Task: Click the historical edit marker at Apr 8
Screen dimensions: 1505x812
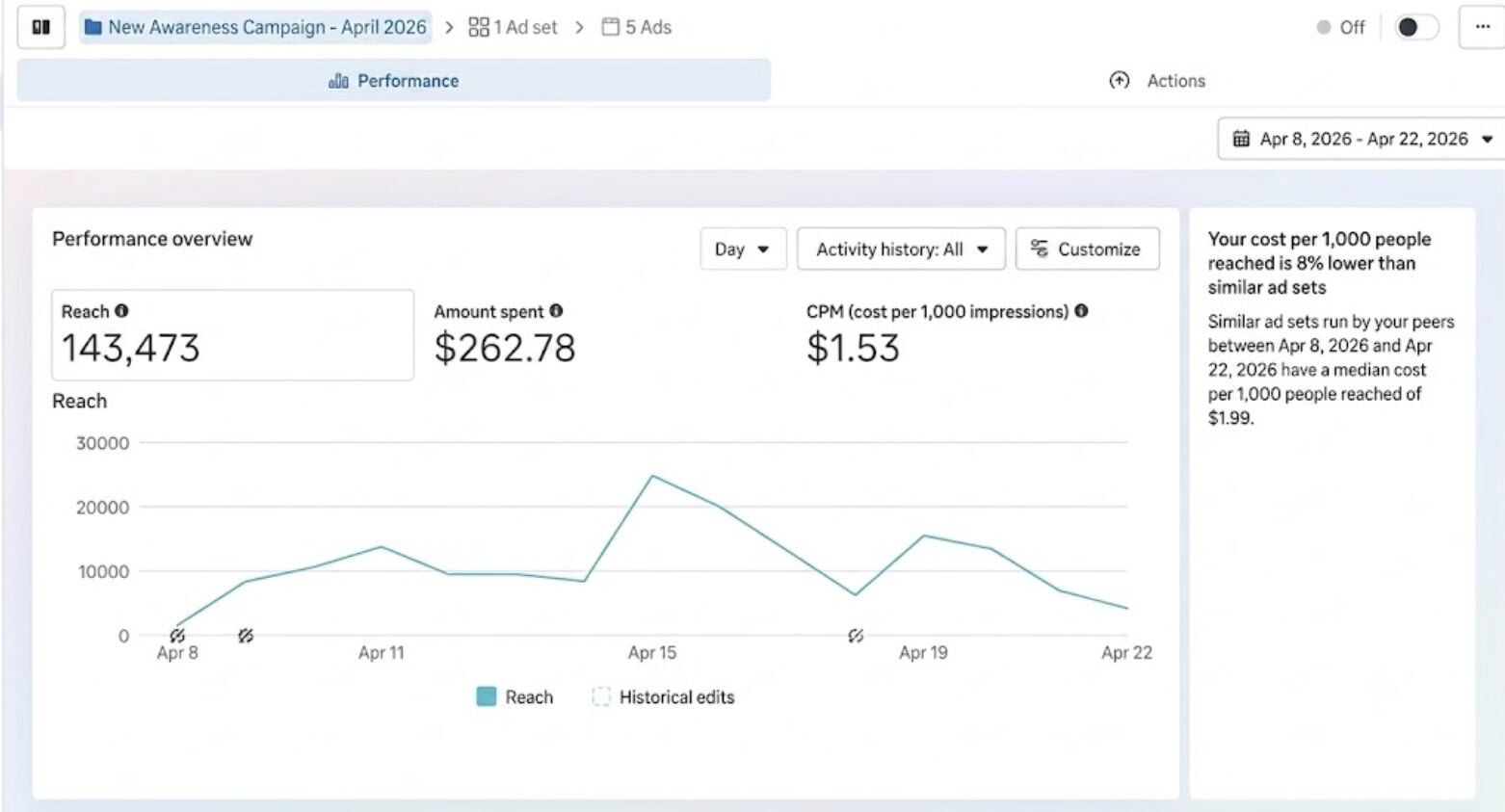Action: point(177,636)
